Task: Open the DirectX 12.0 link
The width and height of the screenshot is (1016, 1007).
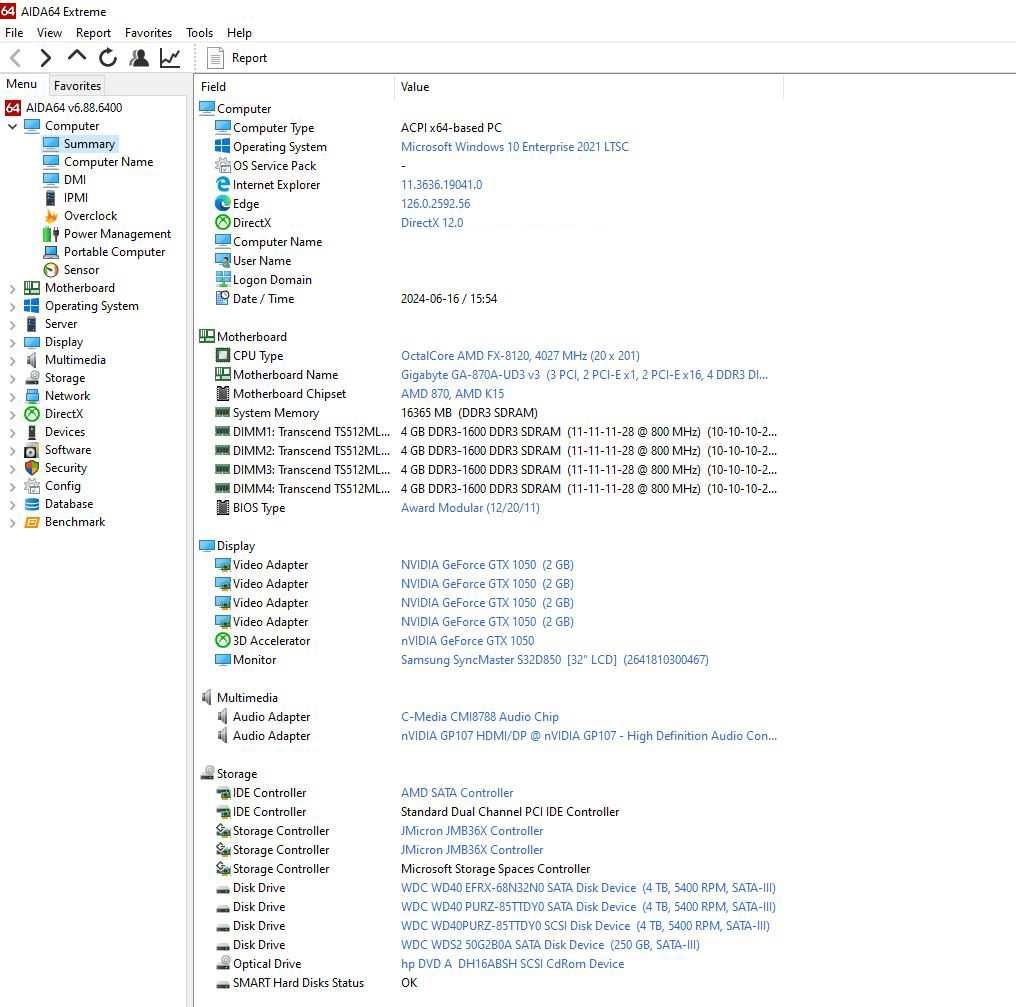Action: coord(432,223)
